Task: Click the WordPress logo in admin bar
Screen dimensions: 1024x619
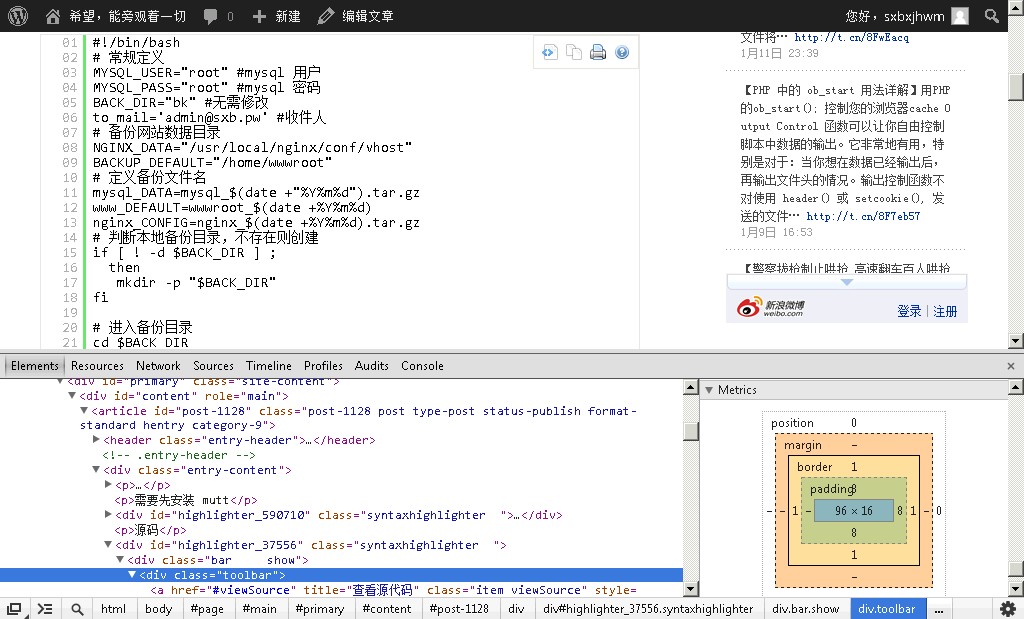Action: point(17,16)
